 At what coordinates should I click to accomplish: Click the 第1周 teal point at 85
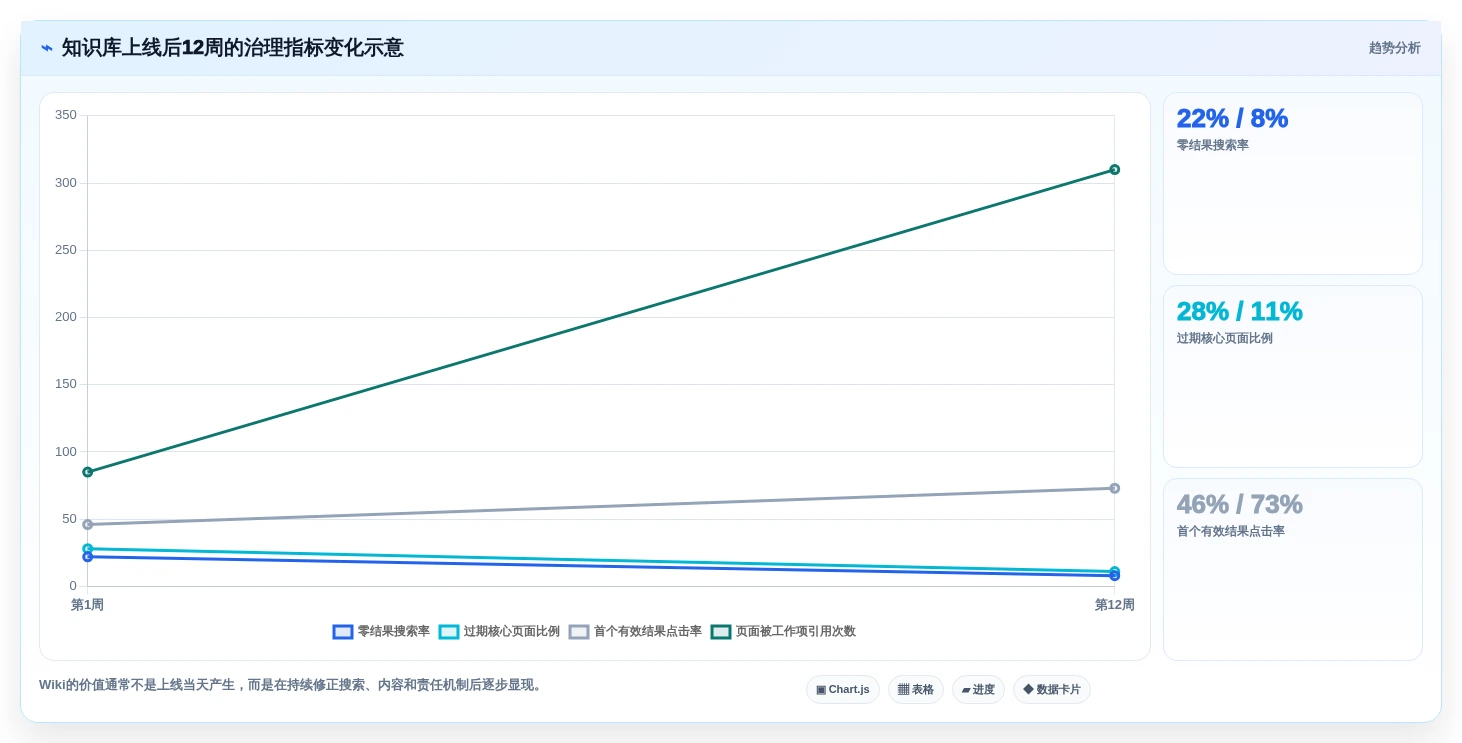(x=88, y=472)
